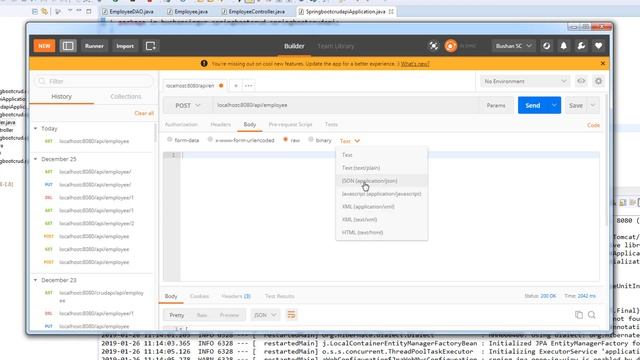
Task: Click the Params button
Action: (x=496, y=105)
